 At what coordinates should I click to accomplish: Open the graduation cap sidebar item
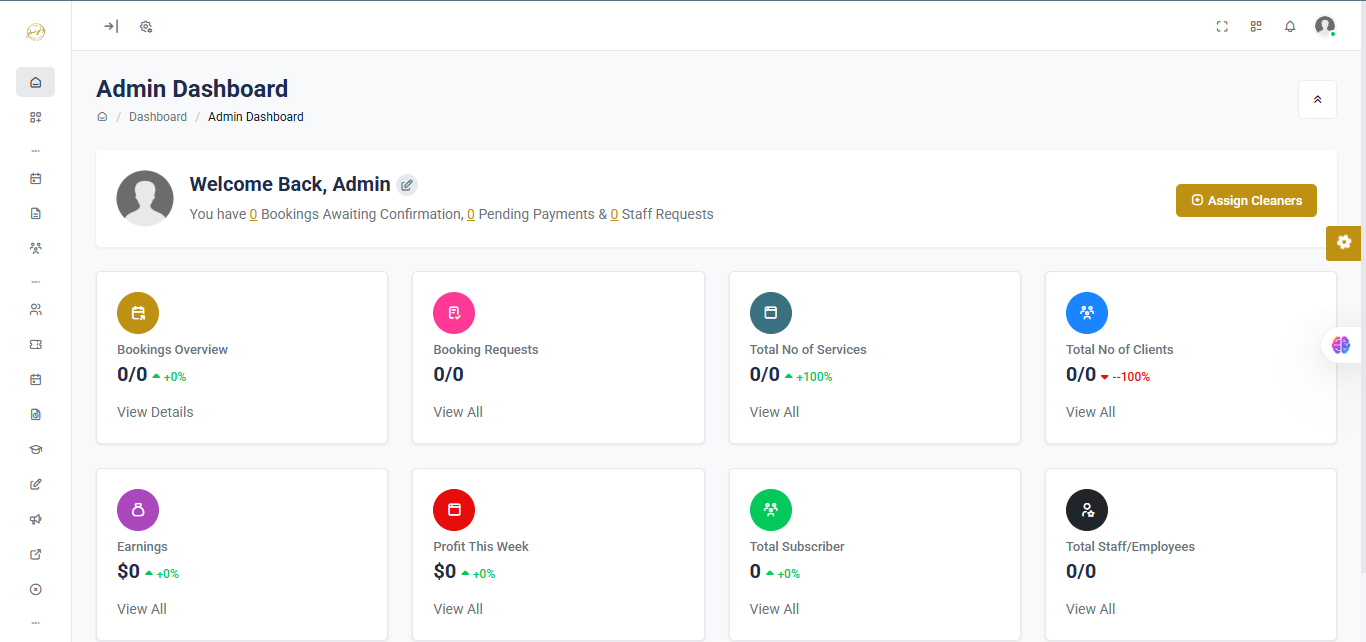pyautogui.click(x=36, y=450)
